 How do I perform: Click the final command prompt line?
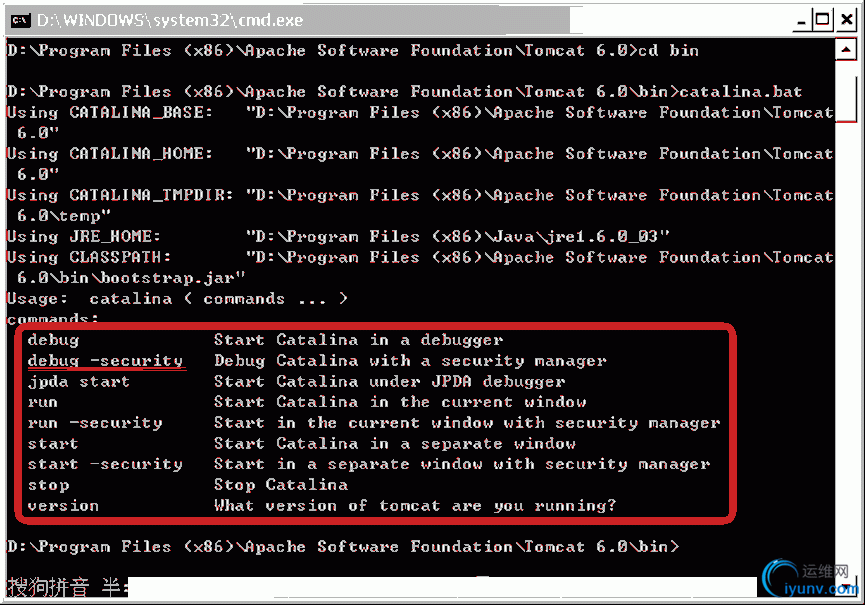343,547
